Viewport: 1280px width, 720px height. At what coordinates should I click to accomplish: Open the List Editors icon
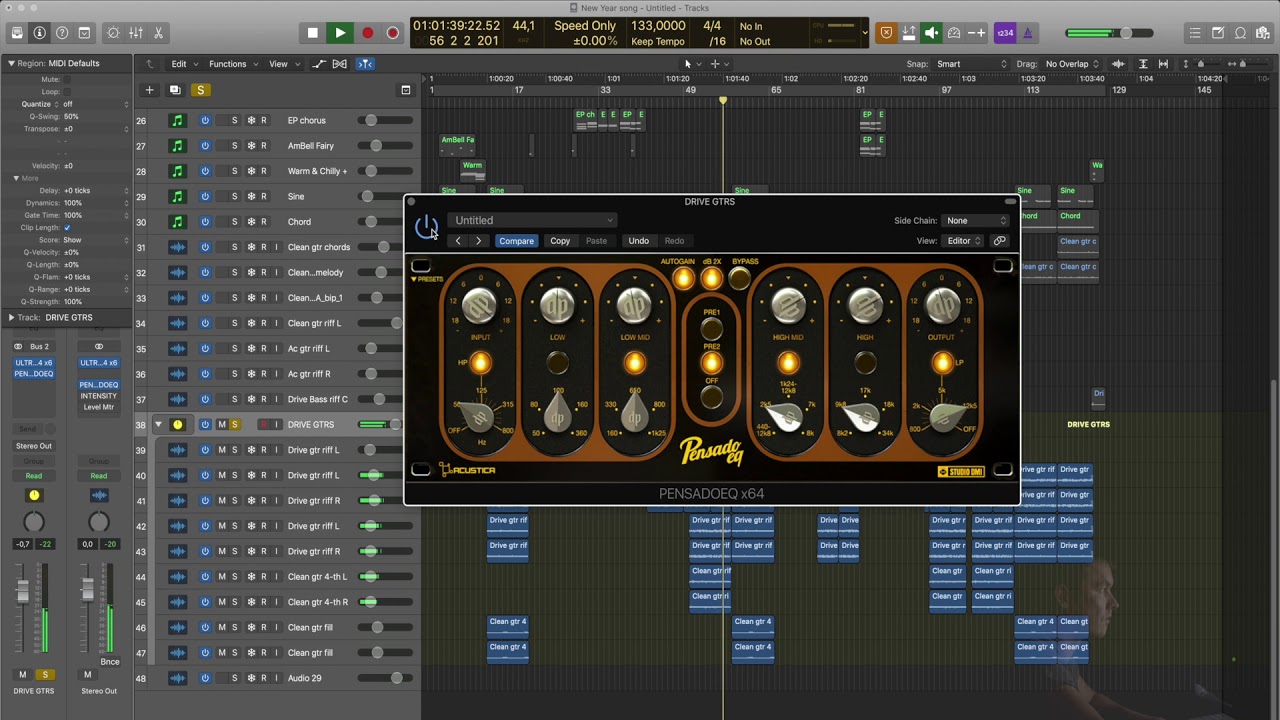click(1195, 33)
